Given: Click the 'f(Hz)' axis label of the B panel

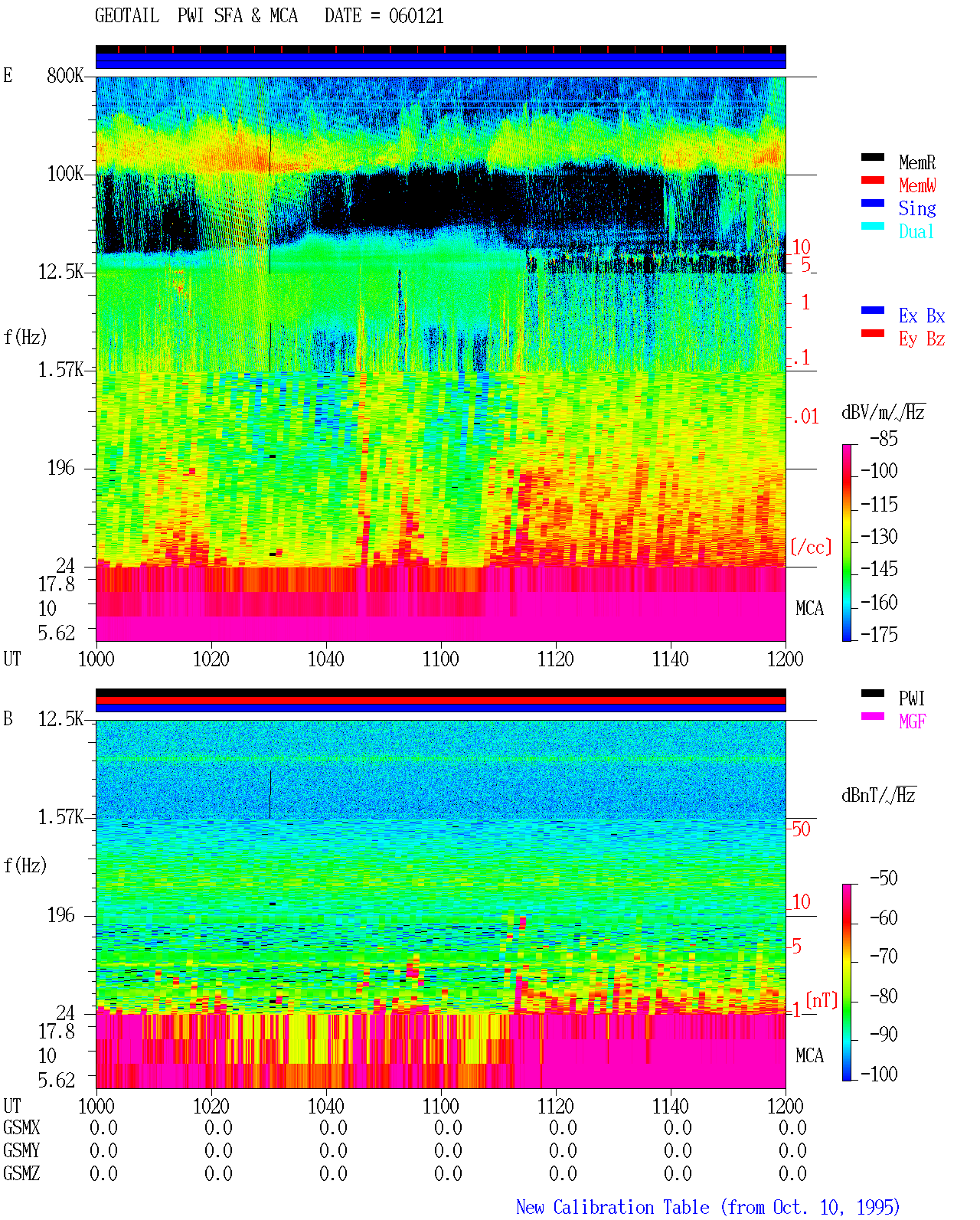Looking at the screenshot, I should [x=25, y=865].
